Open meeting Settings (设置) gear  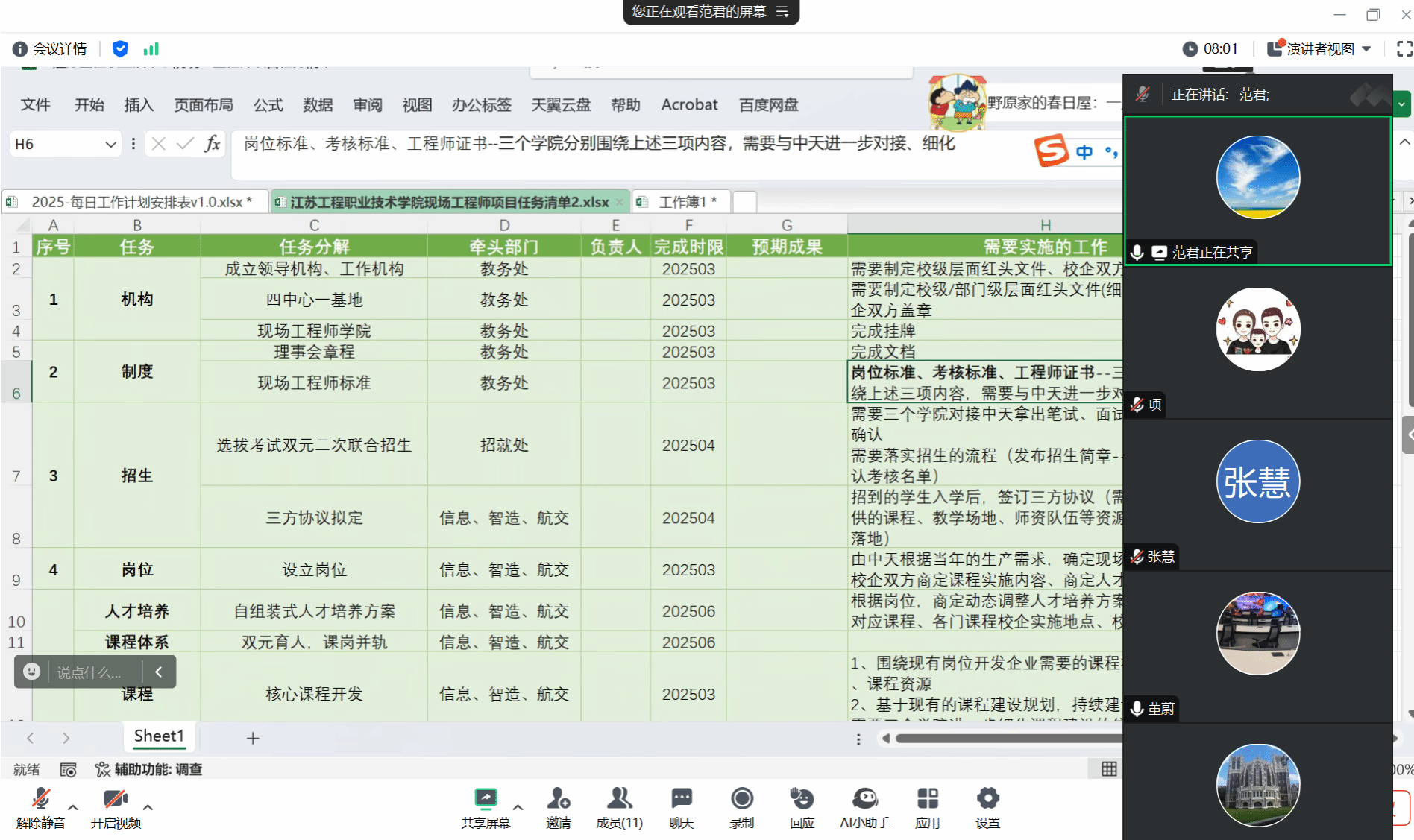pyautogui.click(x=987, y=800)
